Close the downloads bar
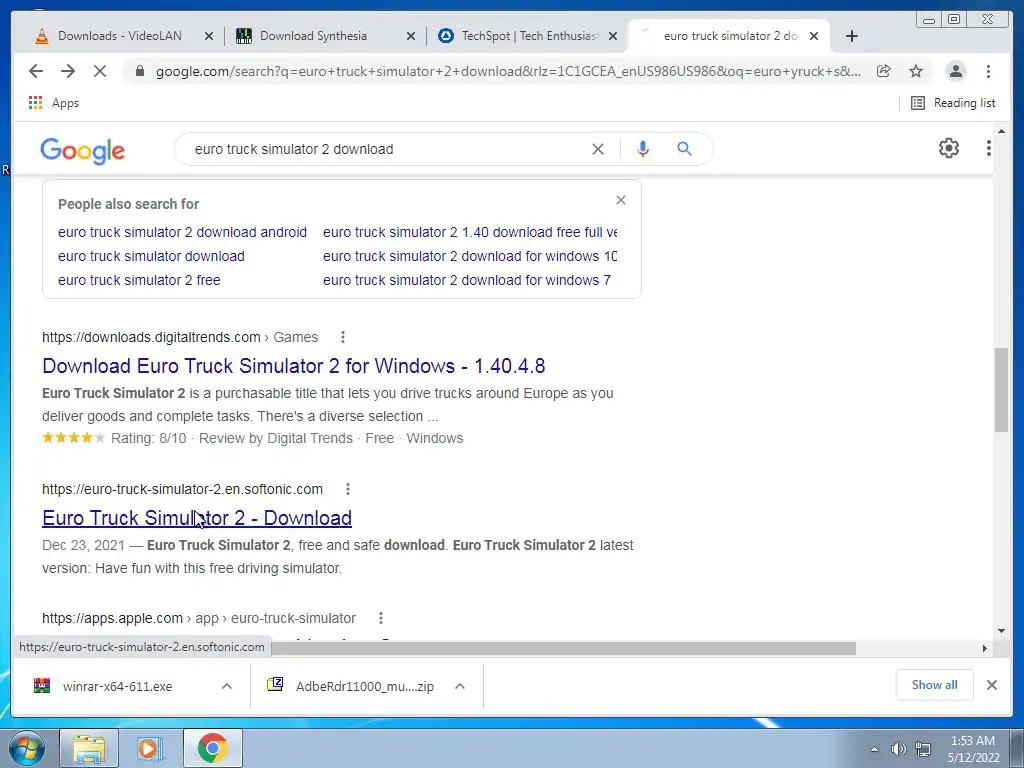Image resolution: width=1024 pixels, height=768 pixels. click(991, 685)
